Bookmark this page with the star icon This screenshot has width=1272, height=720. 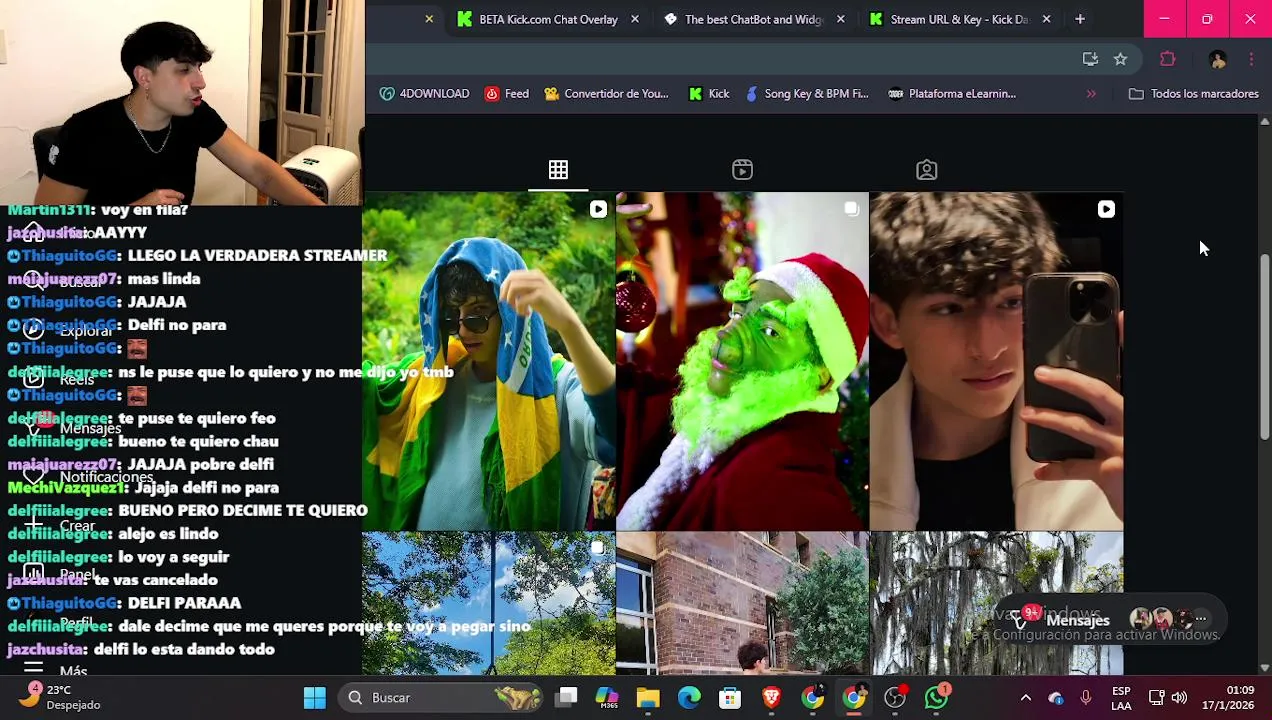1121,60
